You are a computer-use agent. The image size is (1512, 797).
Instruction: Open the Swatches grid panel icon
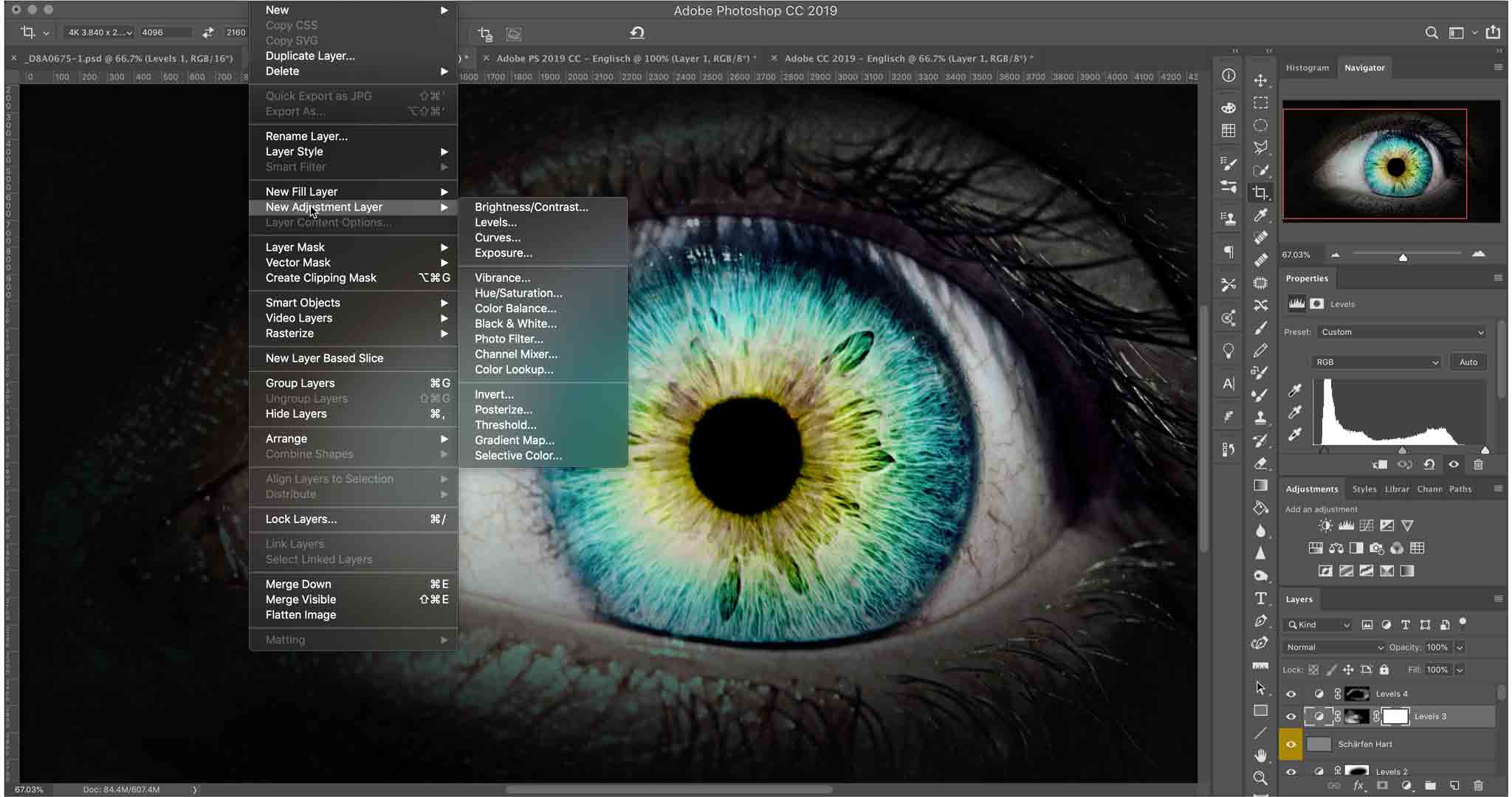(1228, 131)
